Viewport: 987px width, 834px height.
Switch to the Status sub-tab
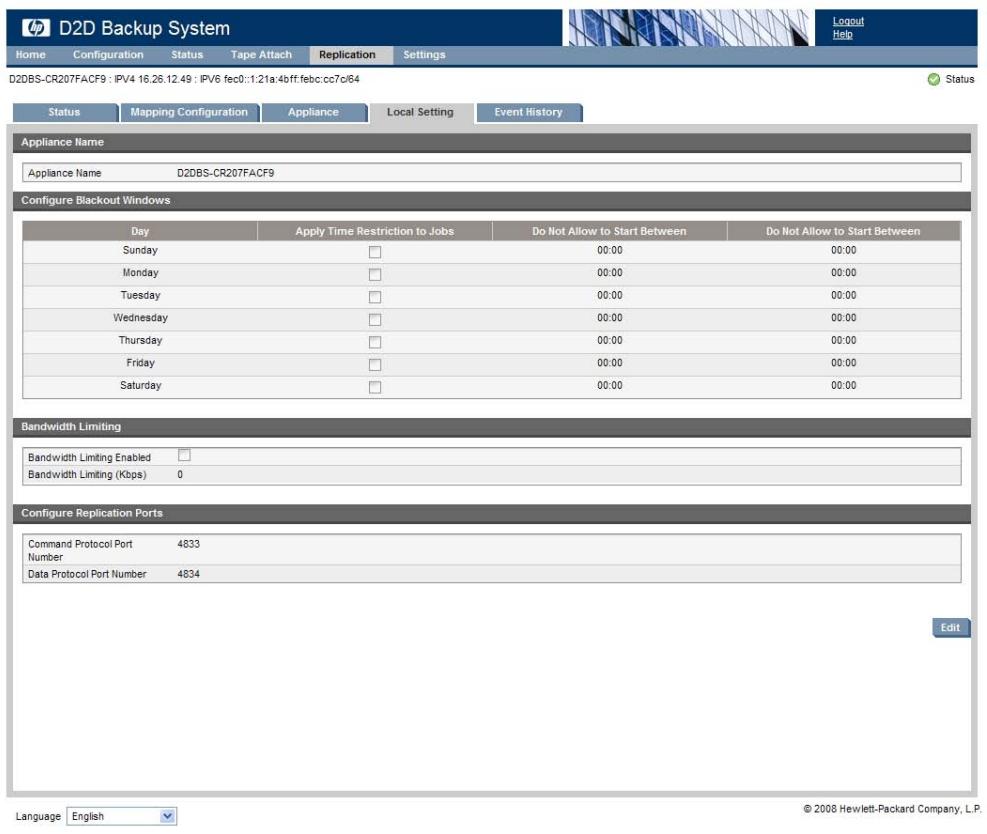65,112
